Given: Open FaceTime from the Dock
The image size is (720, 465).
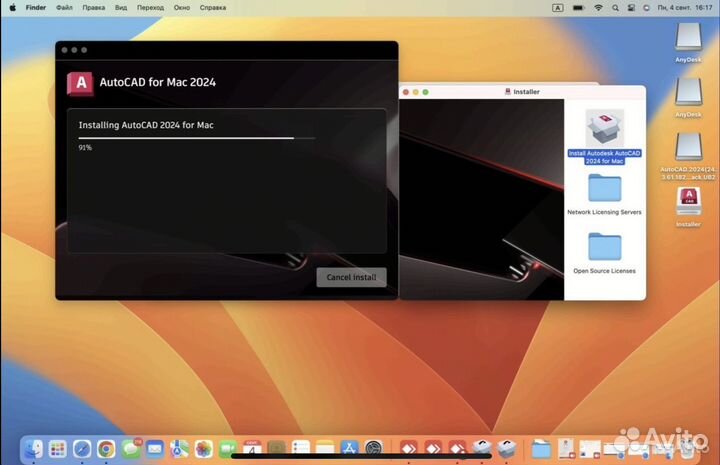Looking at the screenshot, I should coord(228,448).
